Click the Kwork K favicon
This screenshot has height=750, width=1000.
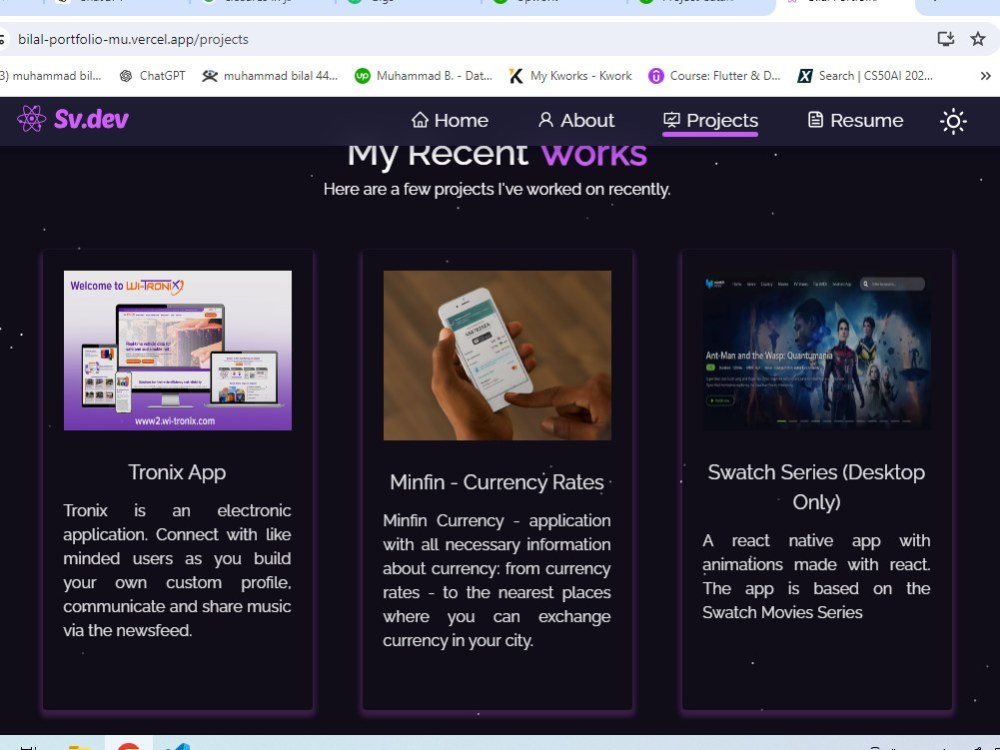click(x=516, y=76)
